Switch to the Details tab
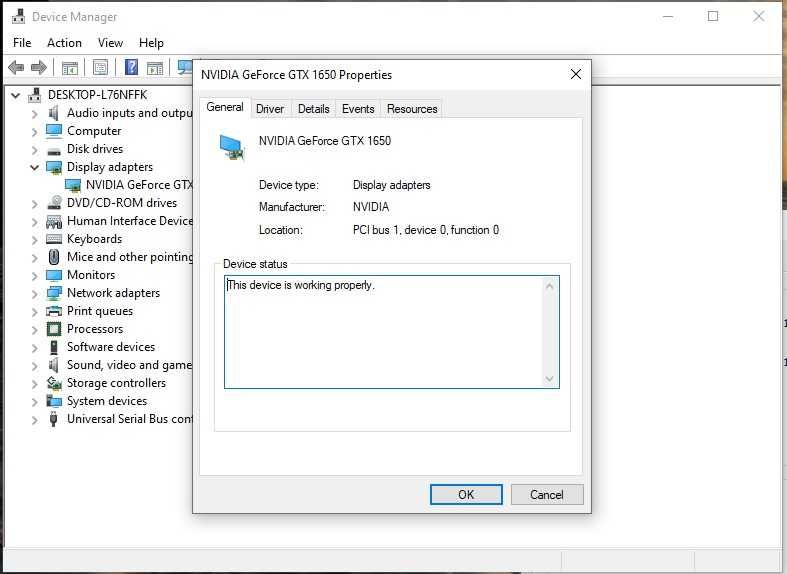Screen dimensions: 787x574 pyautogui.click(x=314, y=109)
